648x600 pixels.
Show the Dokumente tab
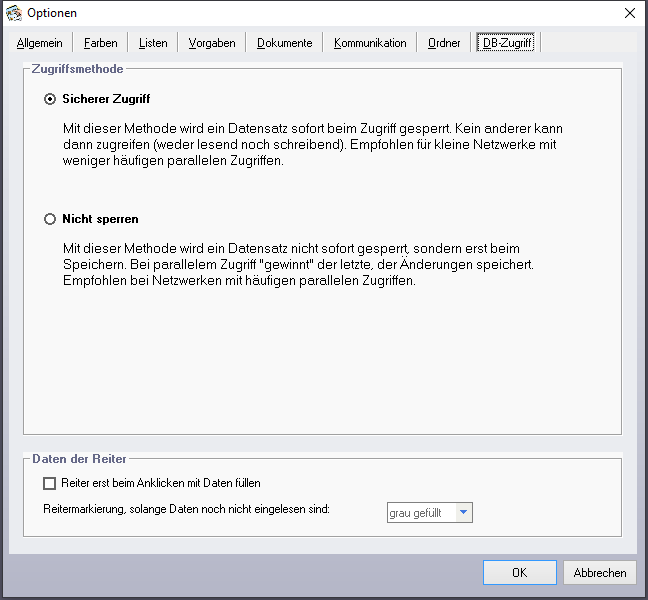coord(284,43)
